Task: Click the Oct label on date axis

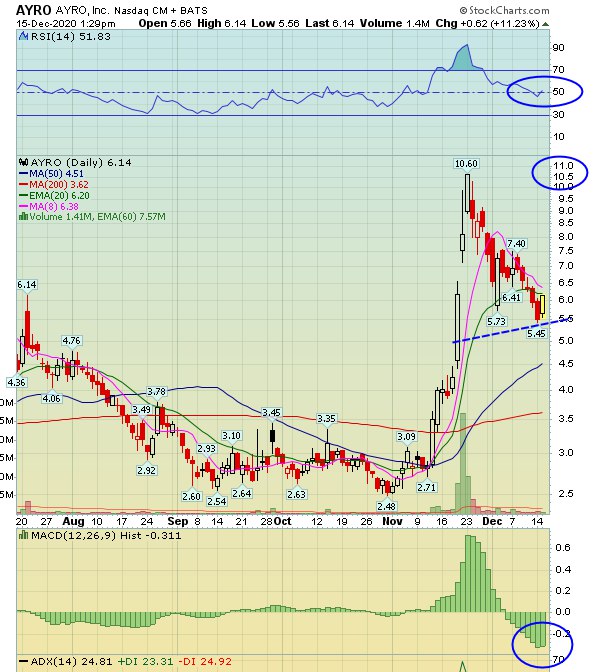Action: pyautogui.click(x=283, y=521)
